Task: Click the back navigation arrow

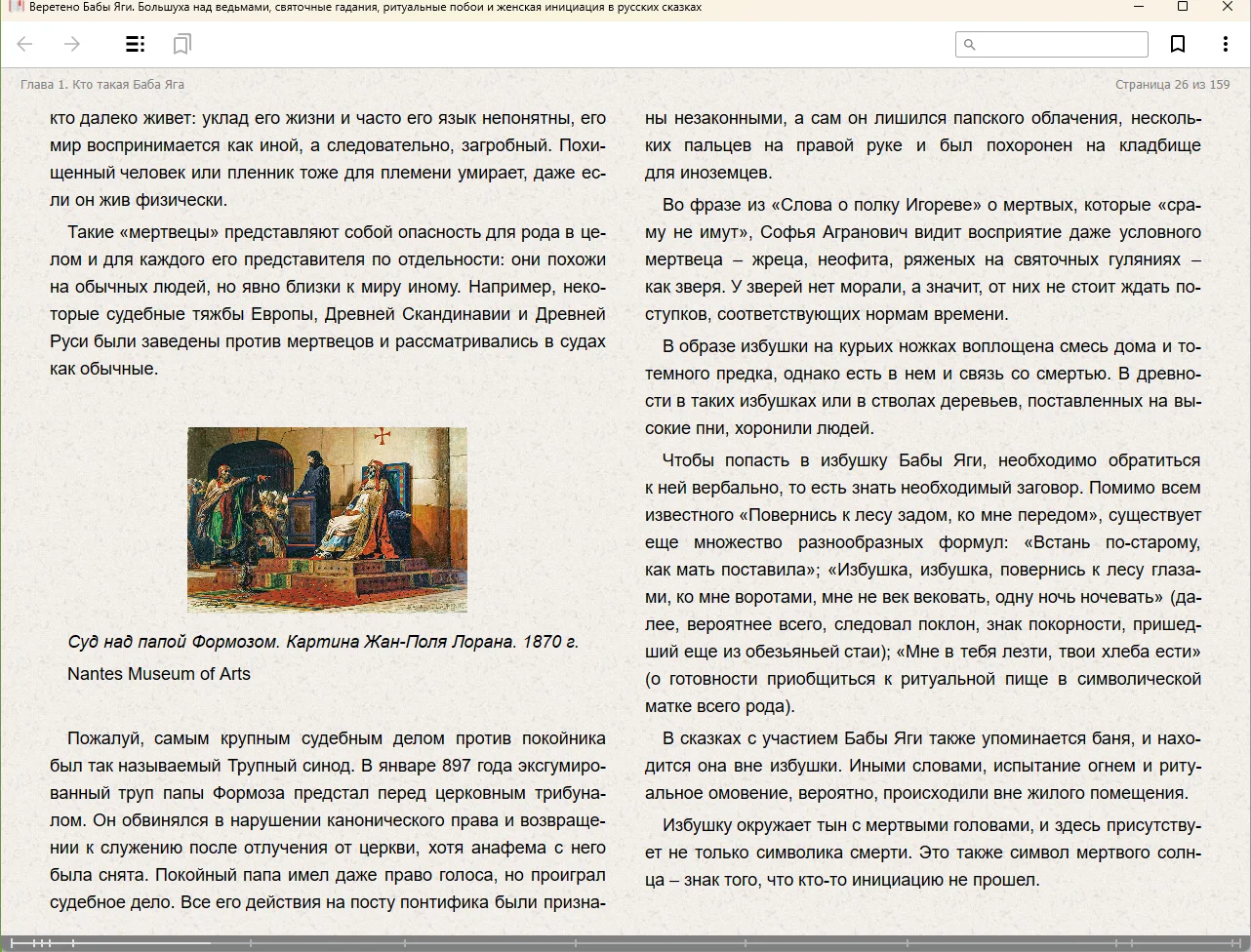Action: click(25, 44)
